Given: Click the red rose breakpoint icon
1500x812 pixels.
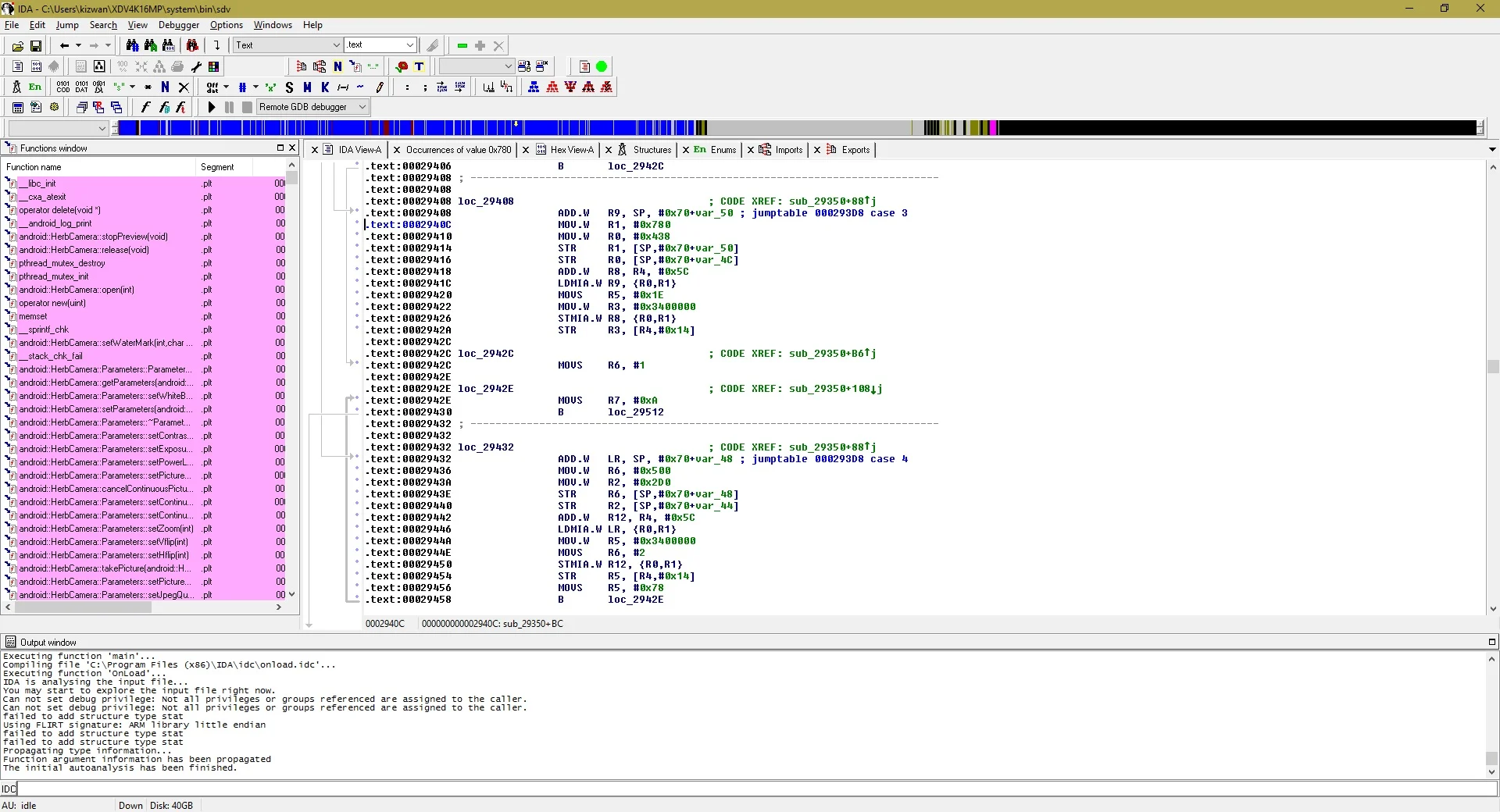Looking at the screenshot, I should point(402,66).
